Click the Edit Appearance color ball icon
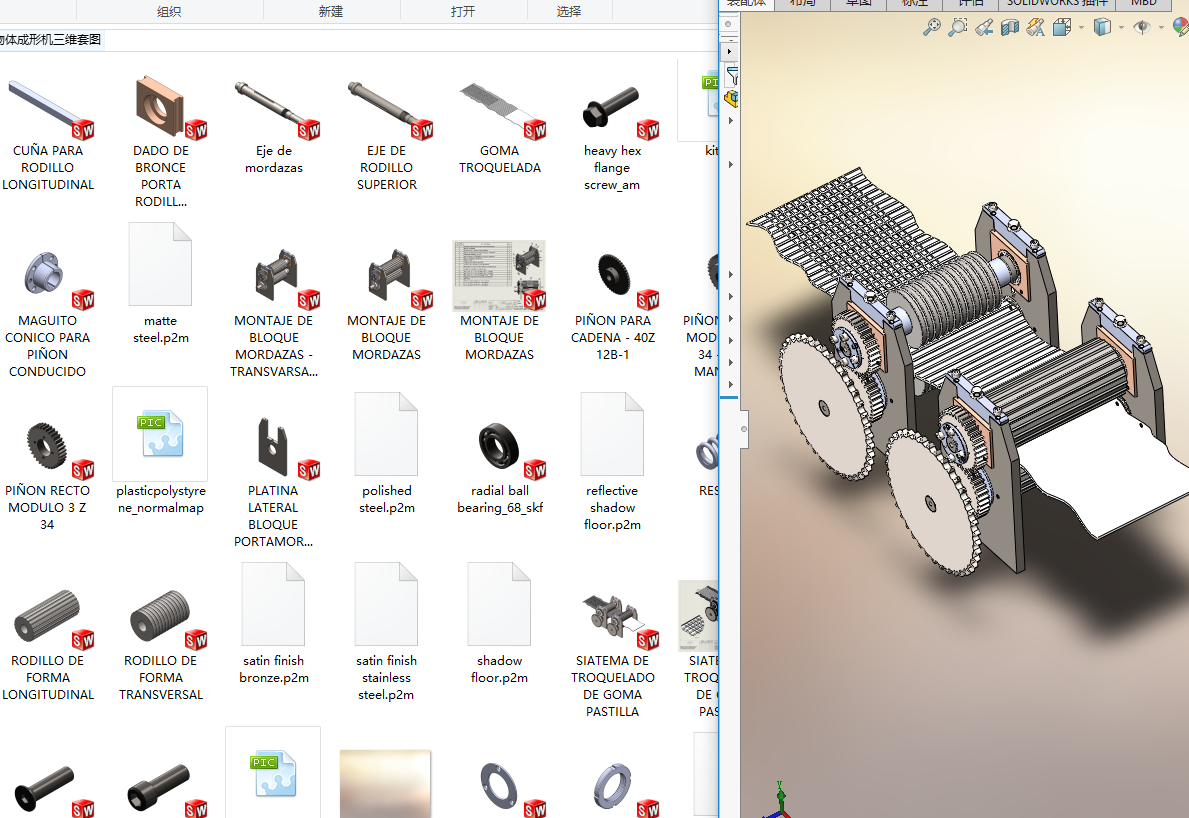1189x818 pixels. (1181, 27)
